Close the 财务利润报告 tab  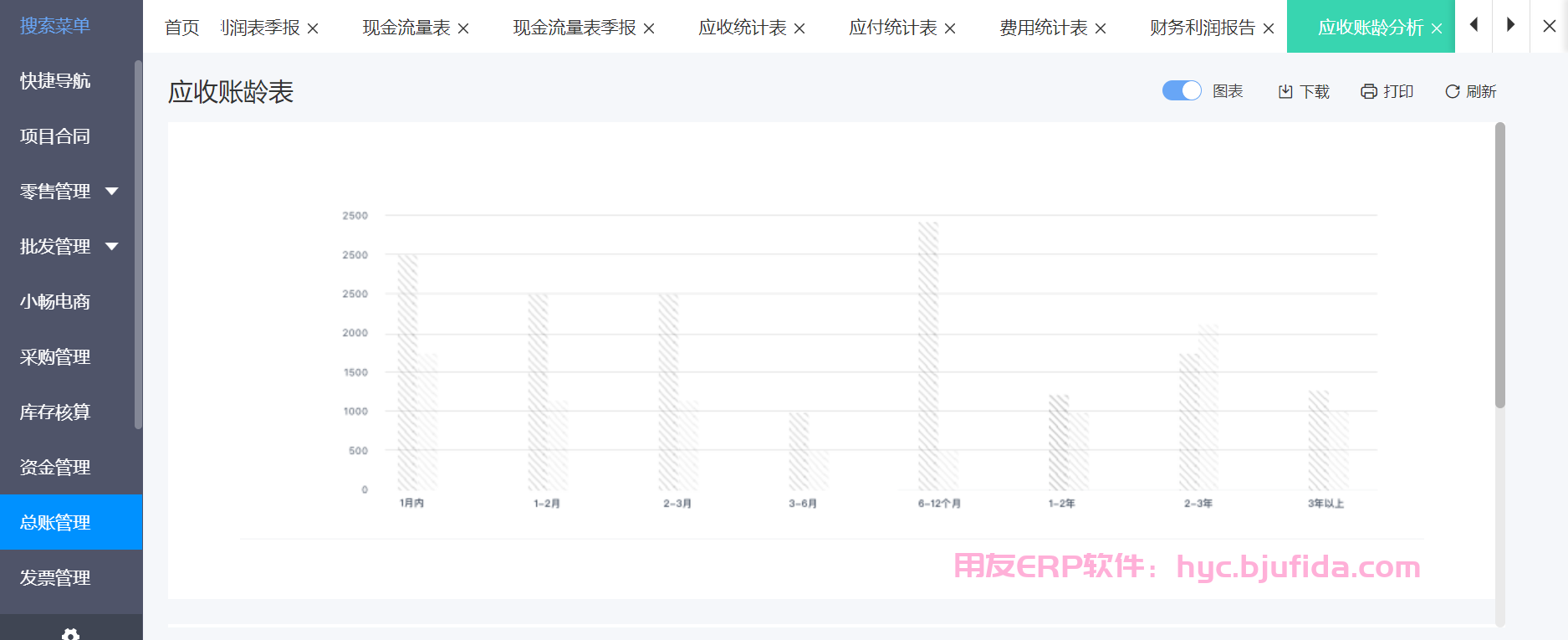point(1269,28)
